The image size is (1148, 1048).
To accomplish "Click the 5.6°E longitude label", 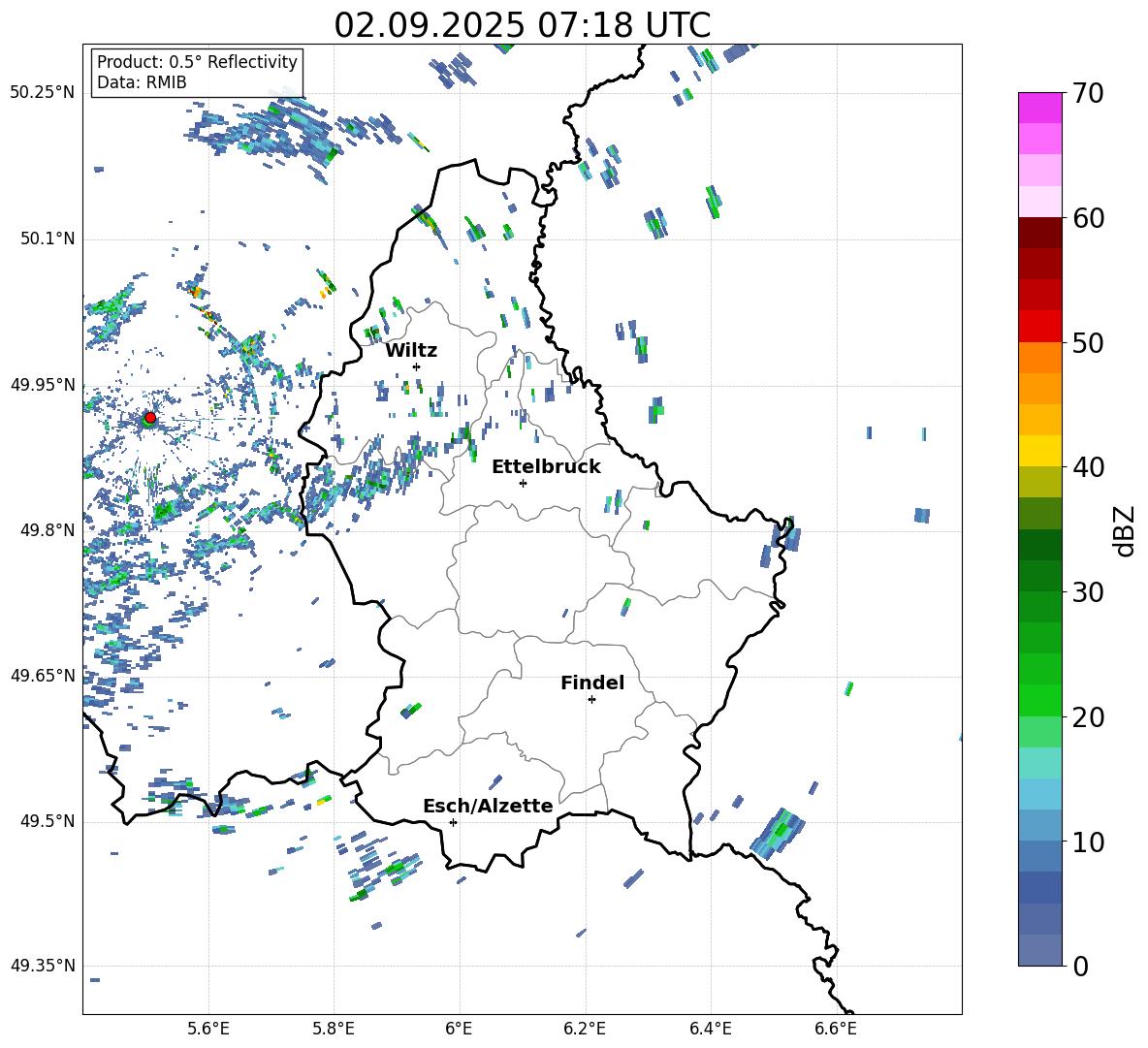I will pos(208,1029).
